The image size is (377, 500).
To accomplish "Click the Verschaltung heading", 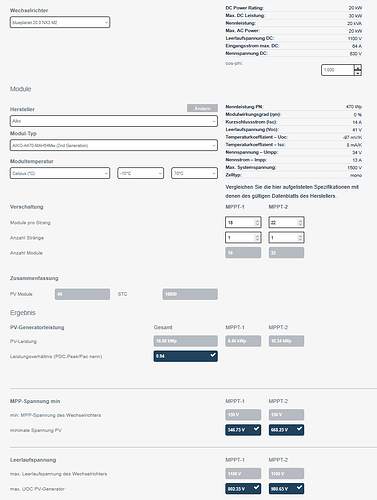I will point(27,207).
